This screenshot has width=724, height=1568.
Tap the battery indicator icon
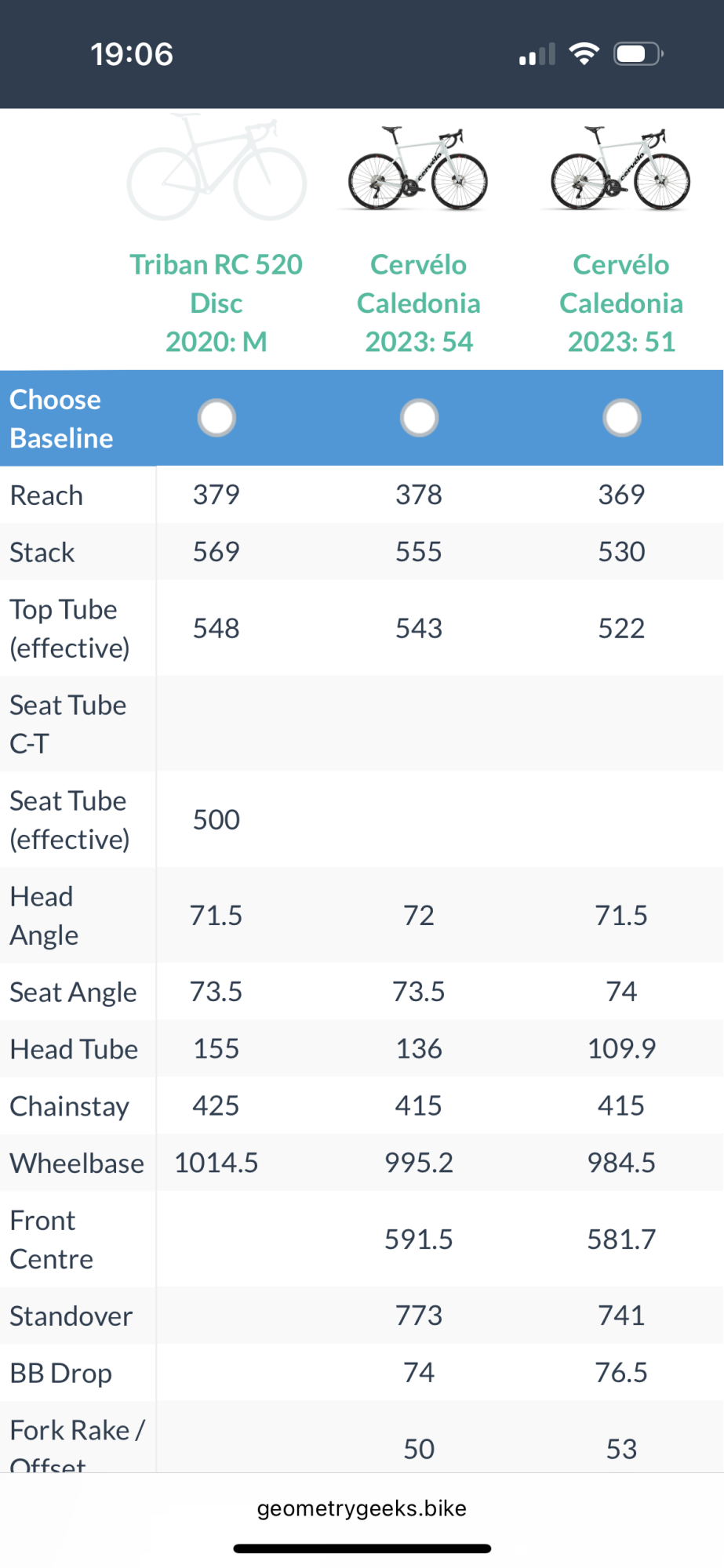click(x=639, y=54)
